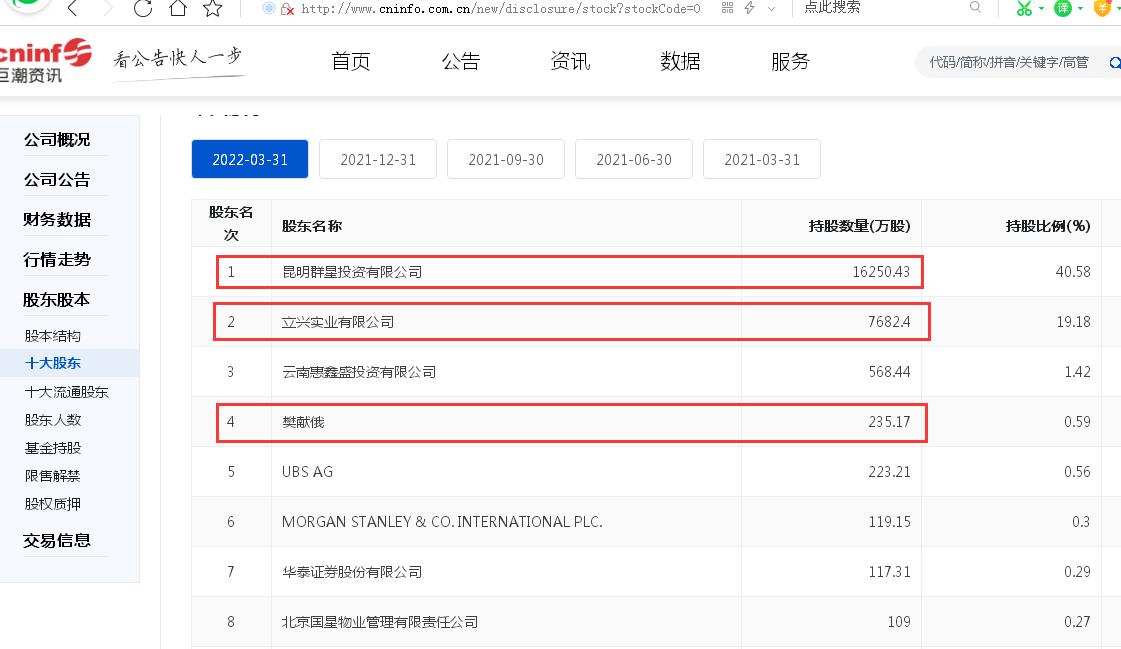The height and width of the screenshot is (649, 1121).
Task: Open the 首页 navigation menu
Action: click(x=351, y=61)
